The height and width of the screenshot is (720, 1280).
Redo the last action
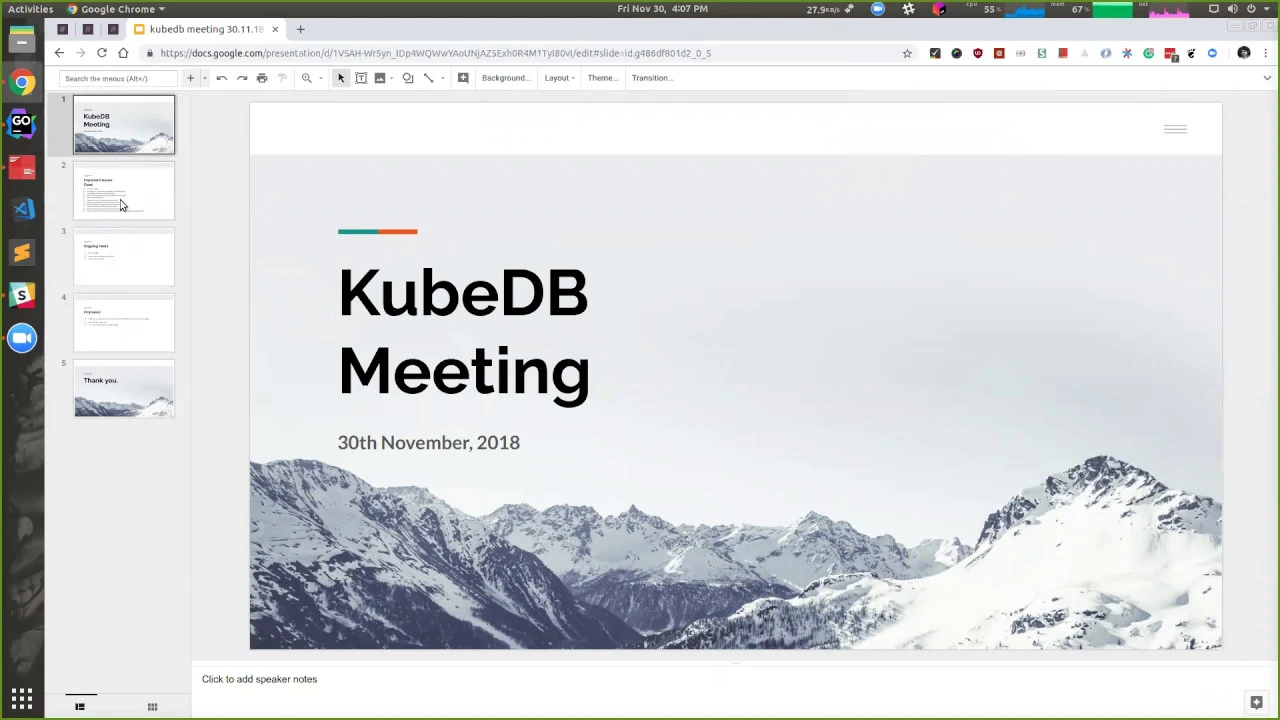click(242, 78)
